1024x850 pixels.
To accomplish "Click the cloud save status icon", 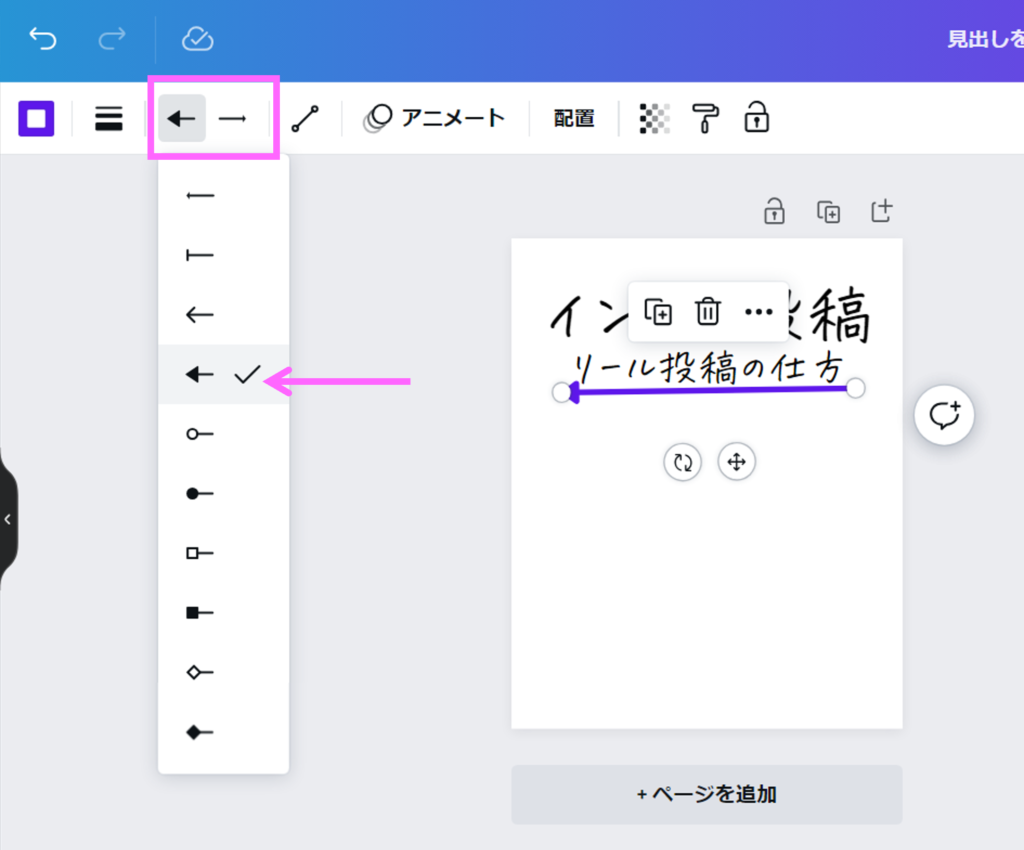I will 197,39.
